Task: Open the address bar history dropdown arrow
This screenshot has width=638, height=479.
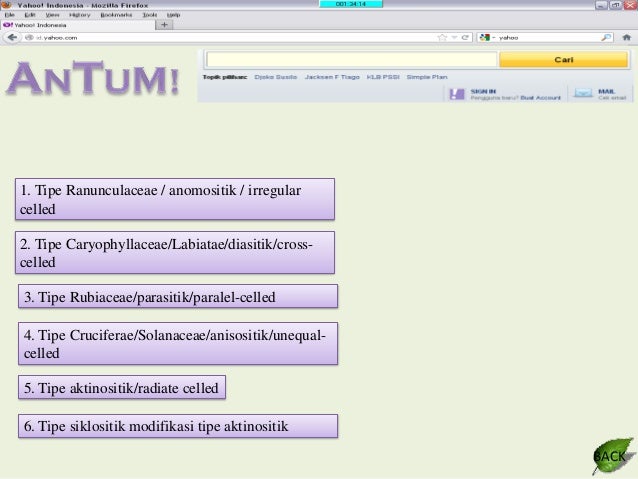Action: click(x=454, y=37)
